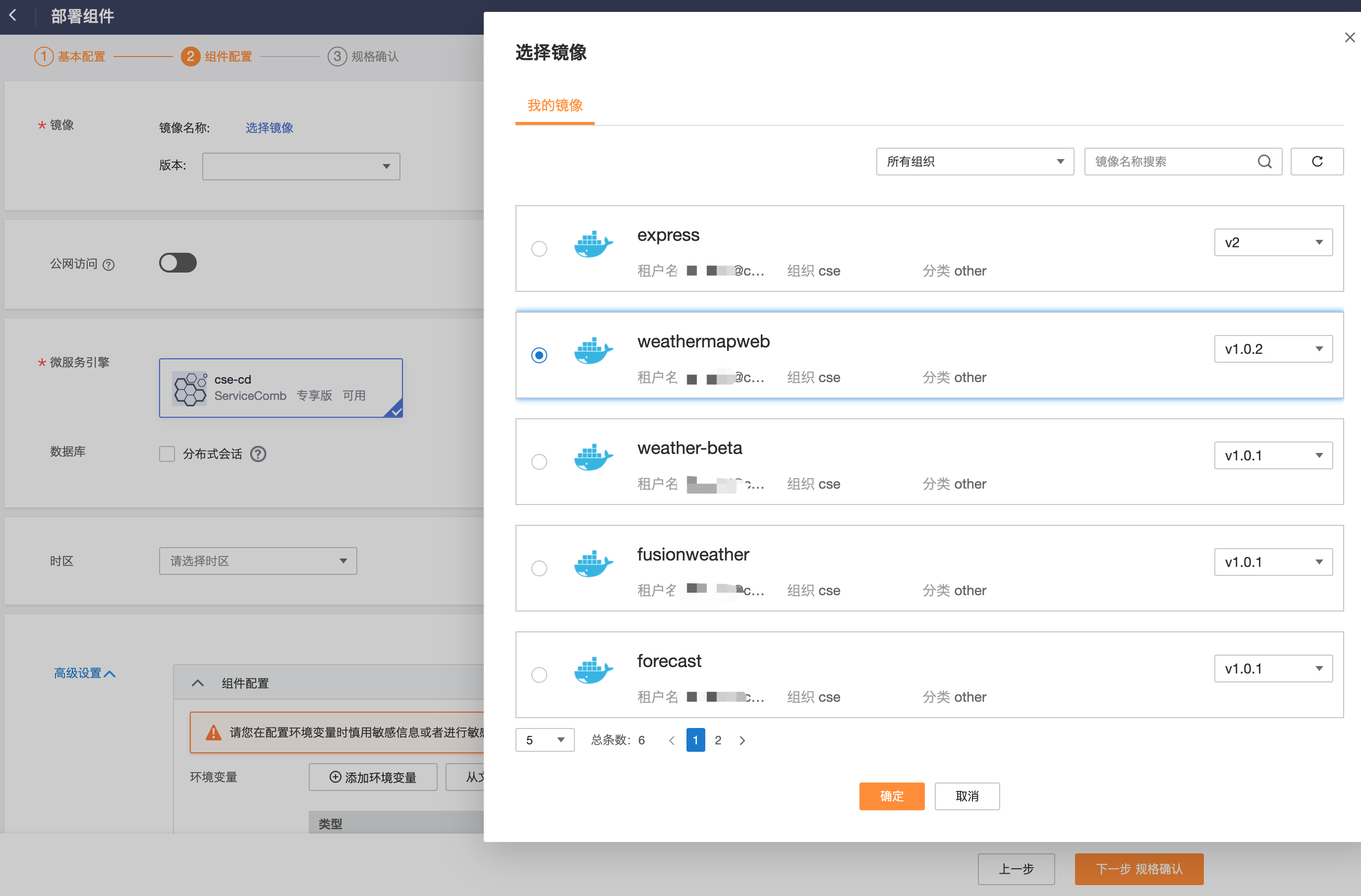Select the fusionweather image radio button

point(539,568)
